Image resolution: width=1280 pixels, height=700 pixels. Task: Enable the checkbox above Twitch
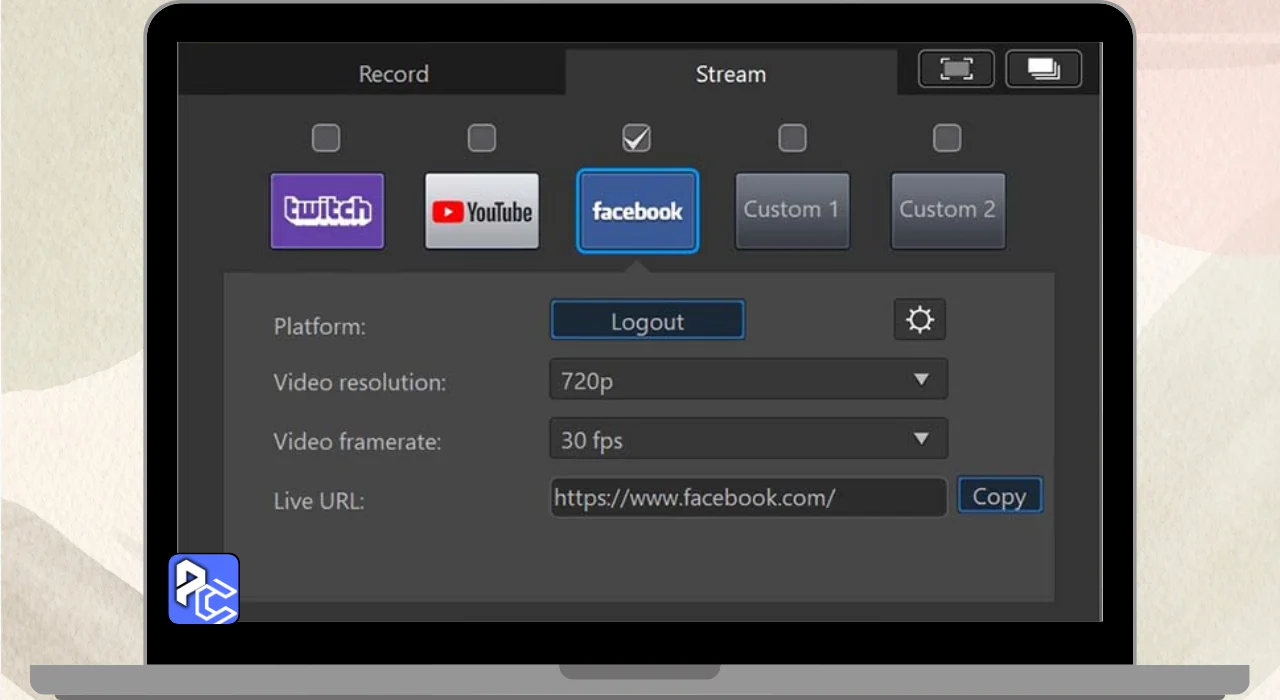click(326, 138)
